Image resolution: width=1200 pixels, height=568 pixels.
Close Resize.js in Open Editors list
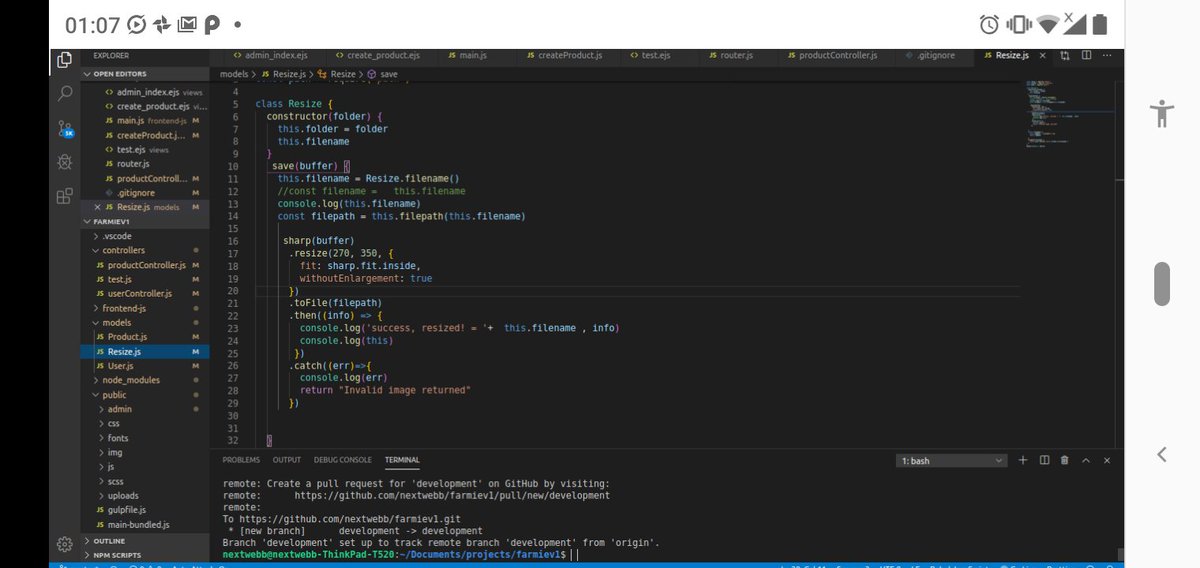tap(97, 207)
